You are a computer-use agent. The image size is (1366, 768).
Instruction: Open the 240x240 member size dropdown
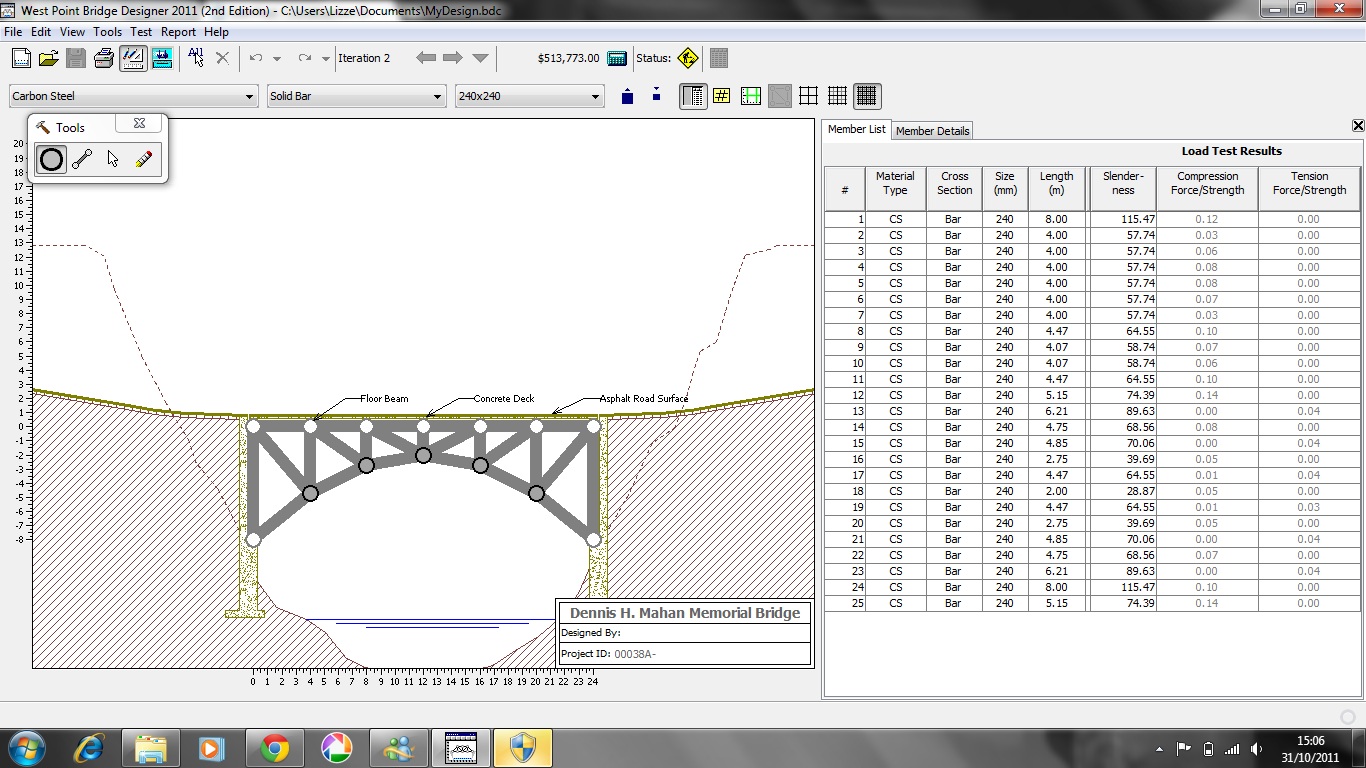[x=595, y=97]
